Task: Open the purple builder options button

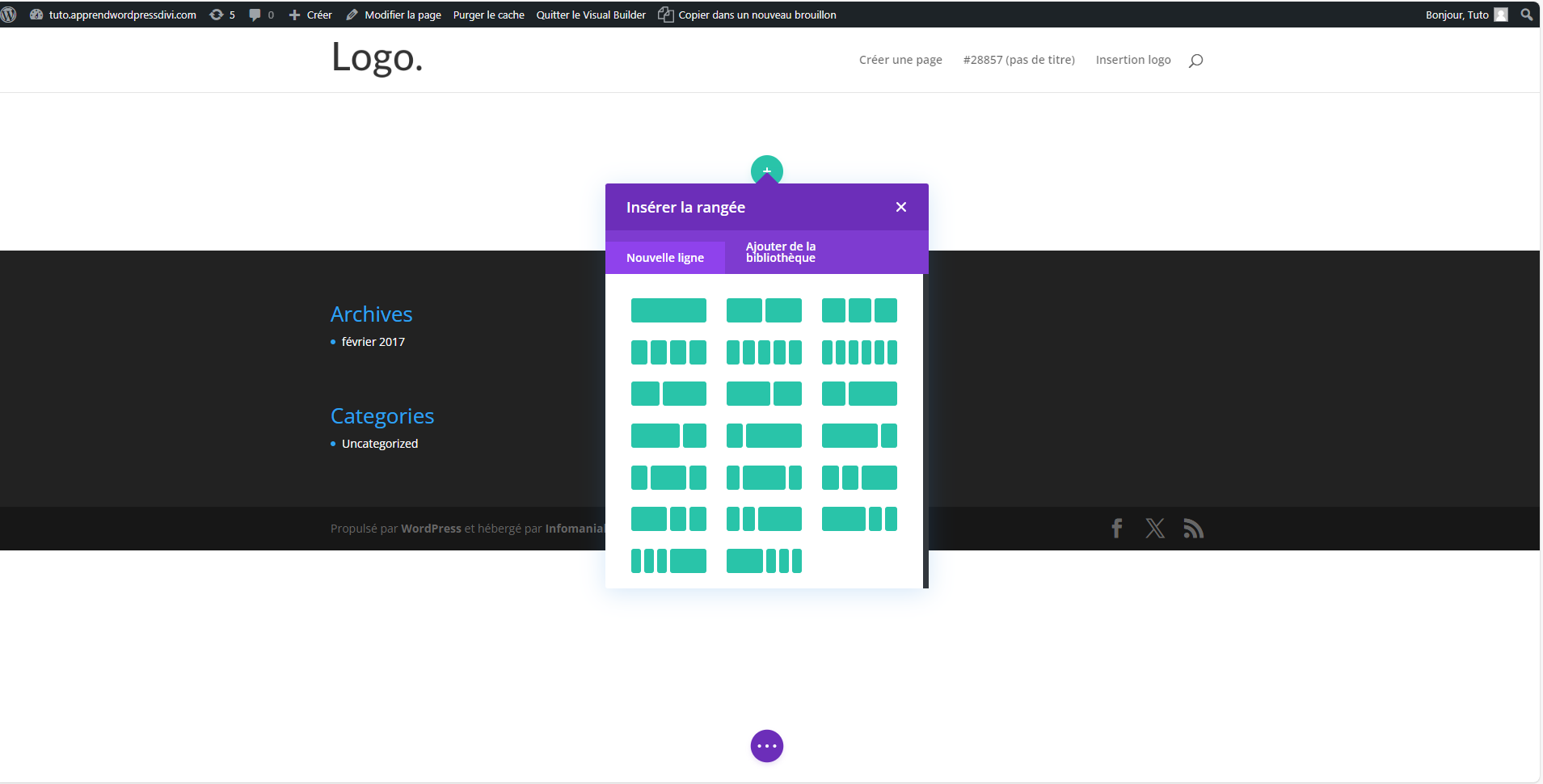Action: coord(767,746)
